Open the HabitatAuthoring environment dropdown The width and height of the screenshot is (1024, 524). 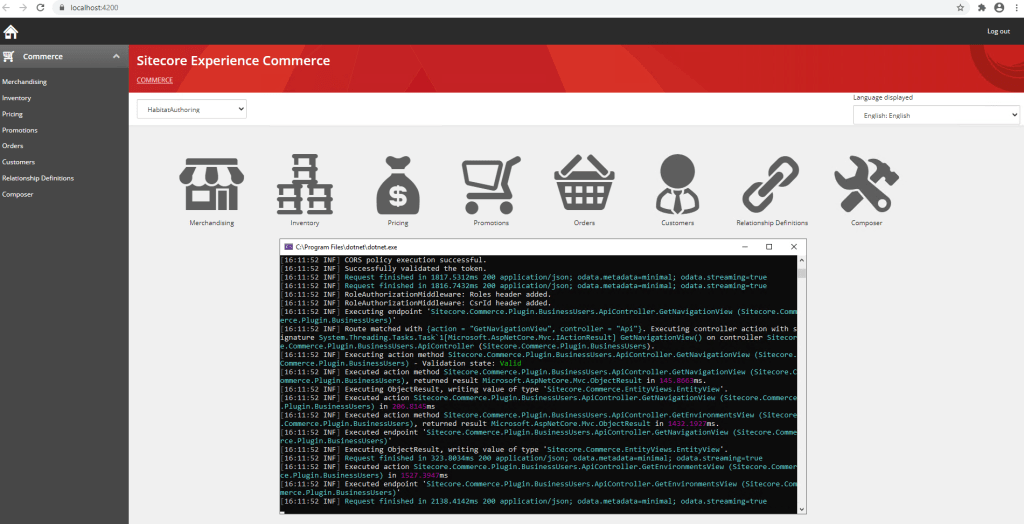[191, 109]
